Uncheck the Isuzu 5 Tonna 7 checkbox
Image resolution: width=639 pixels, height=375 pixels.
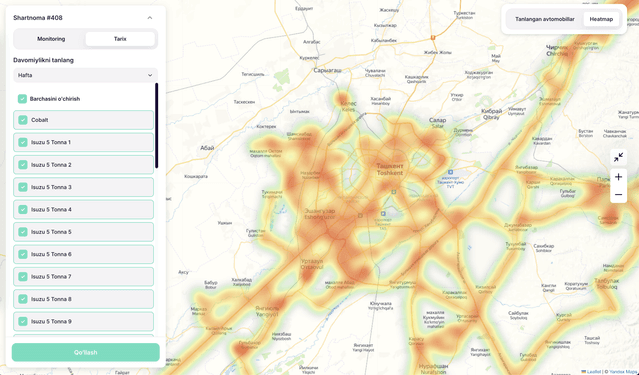[x=23, y=277]
